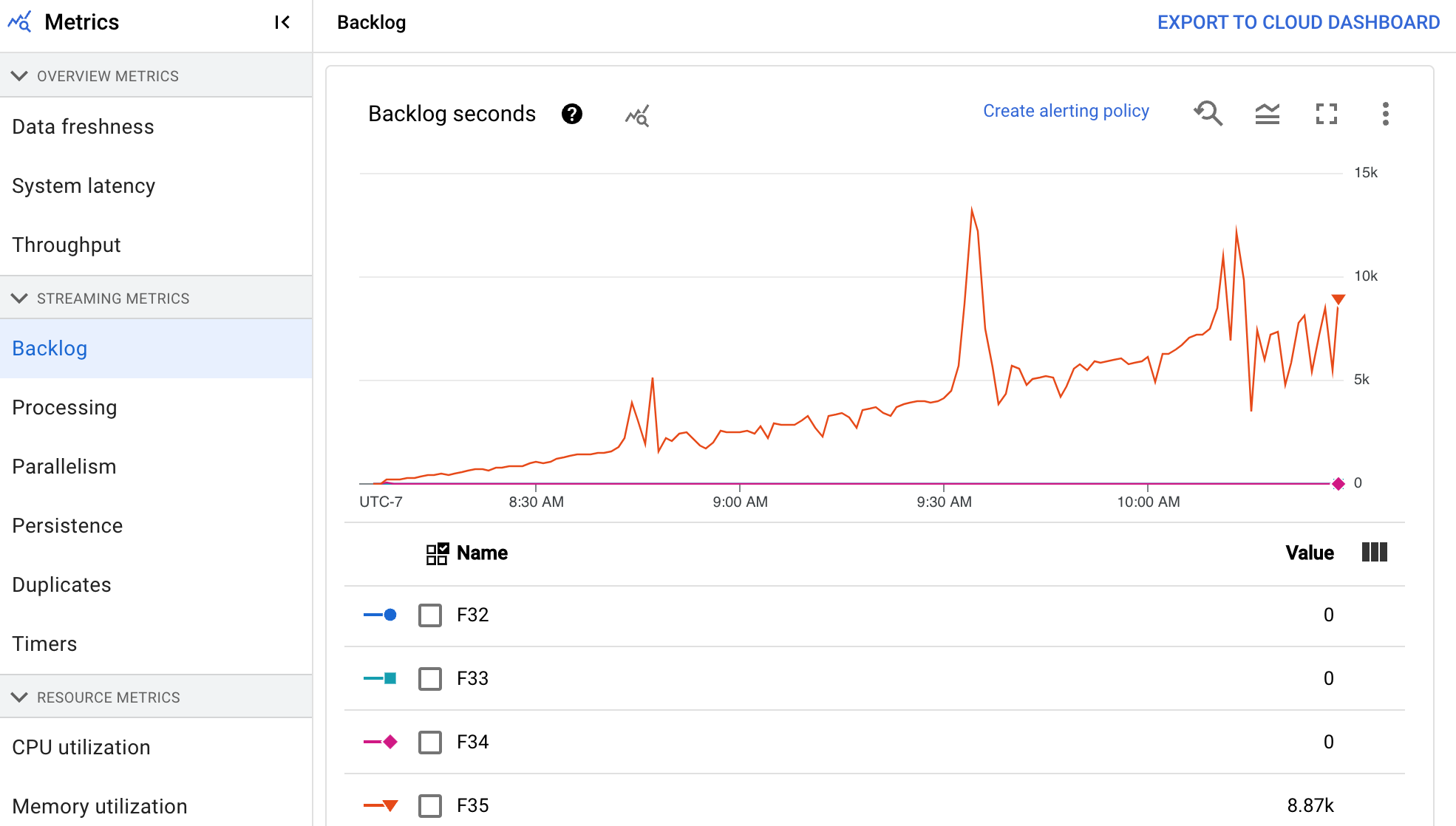Click the zoom/search icon on chart
Viewport: 1456px width, 826px height.
pyautogui.click(x=1208, y=113)
